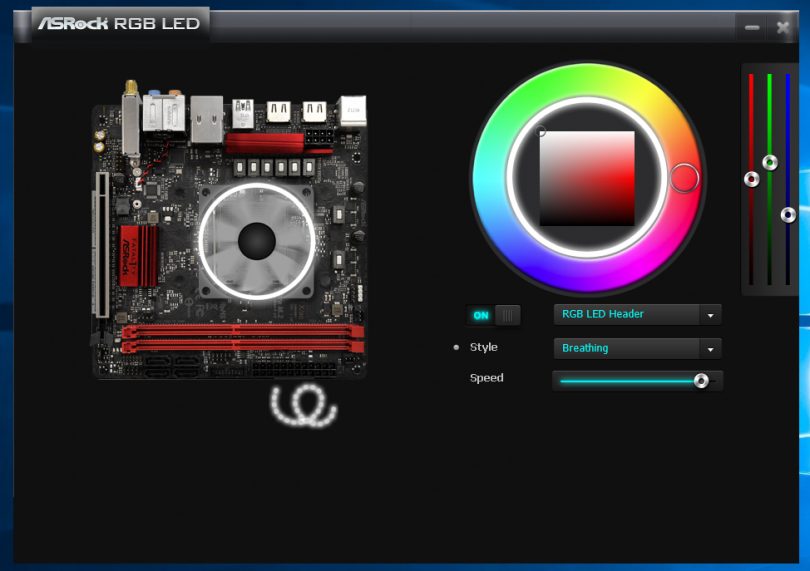This screenshot has height=571, width=810.
Task: Click the red chipset heatsink on motherboard
Action: 139,255
